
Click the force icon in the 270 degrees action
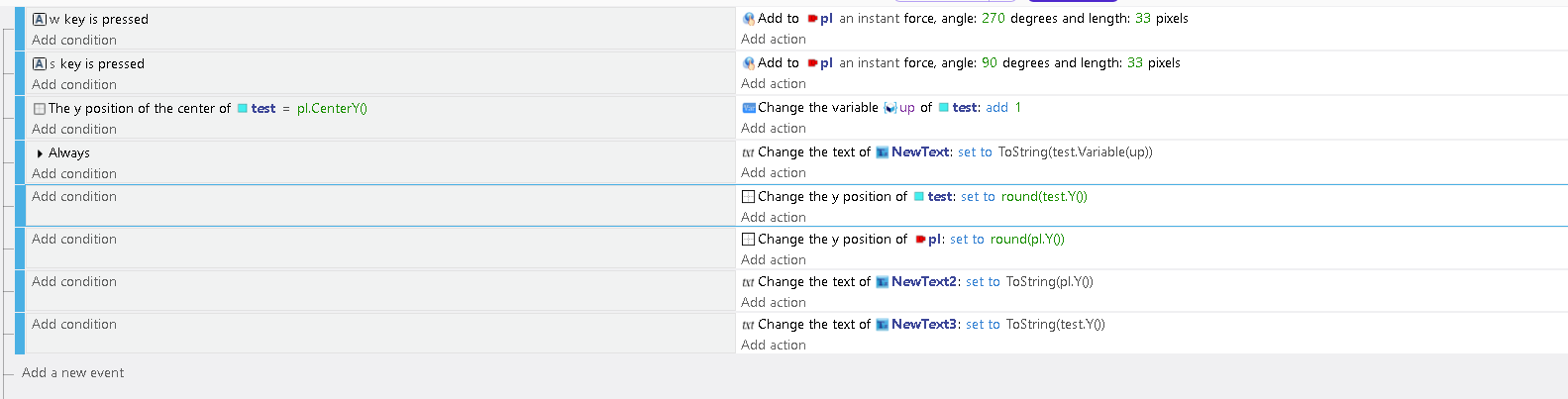[749, 18]
